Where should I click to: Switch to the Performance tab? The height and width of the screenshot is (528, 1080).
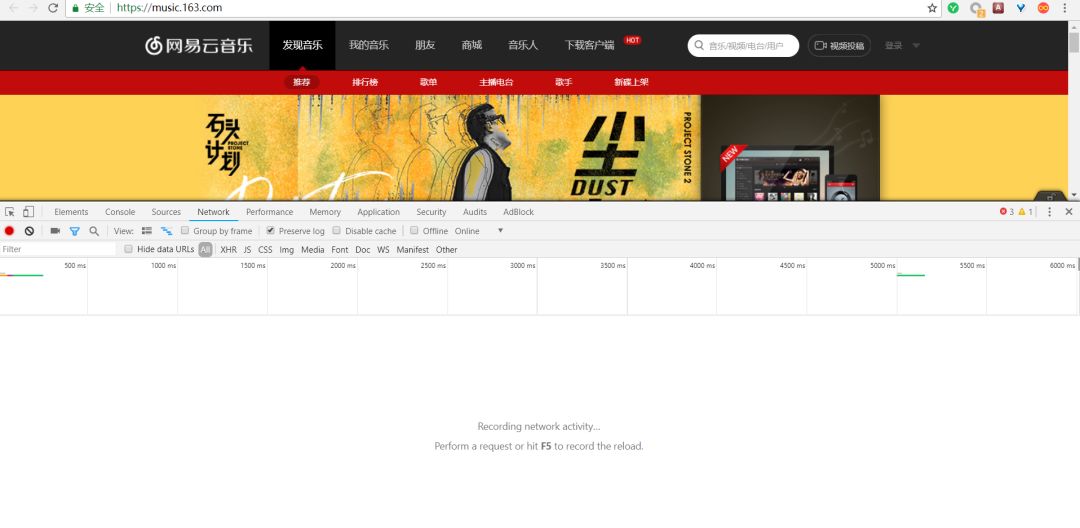[269, 212]
